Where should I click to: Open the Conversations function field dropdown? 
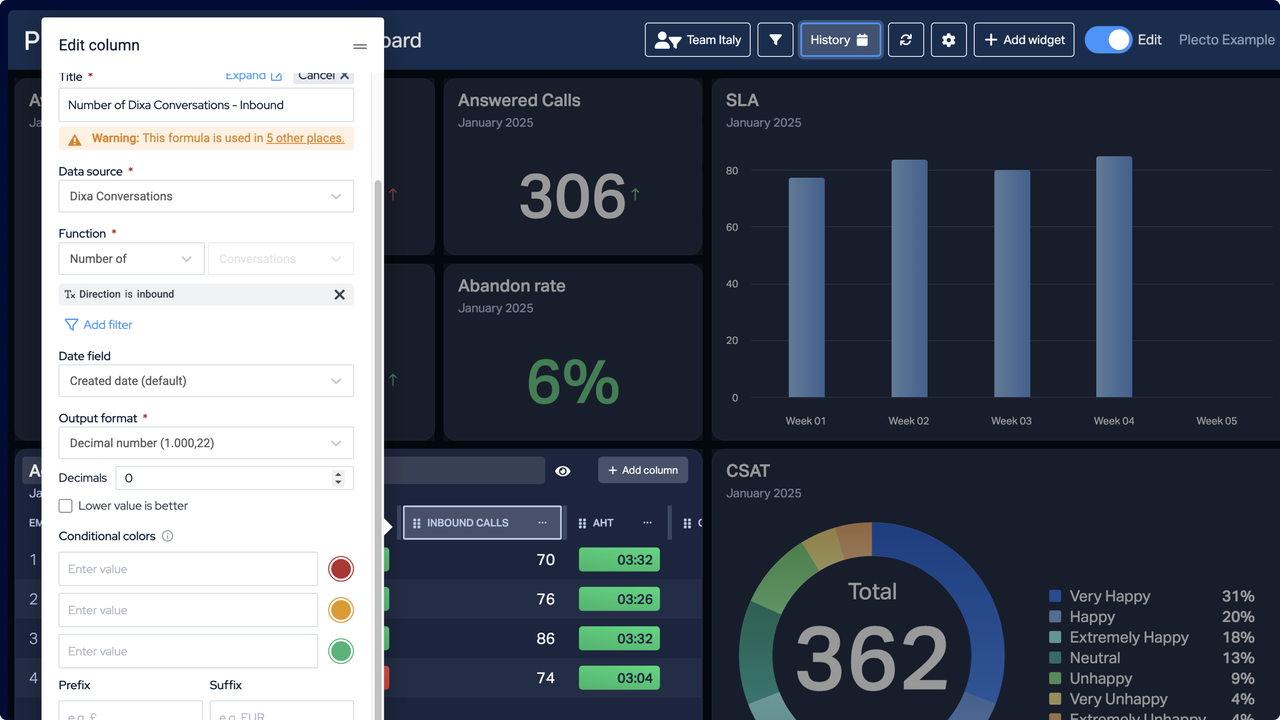[281, 259]
